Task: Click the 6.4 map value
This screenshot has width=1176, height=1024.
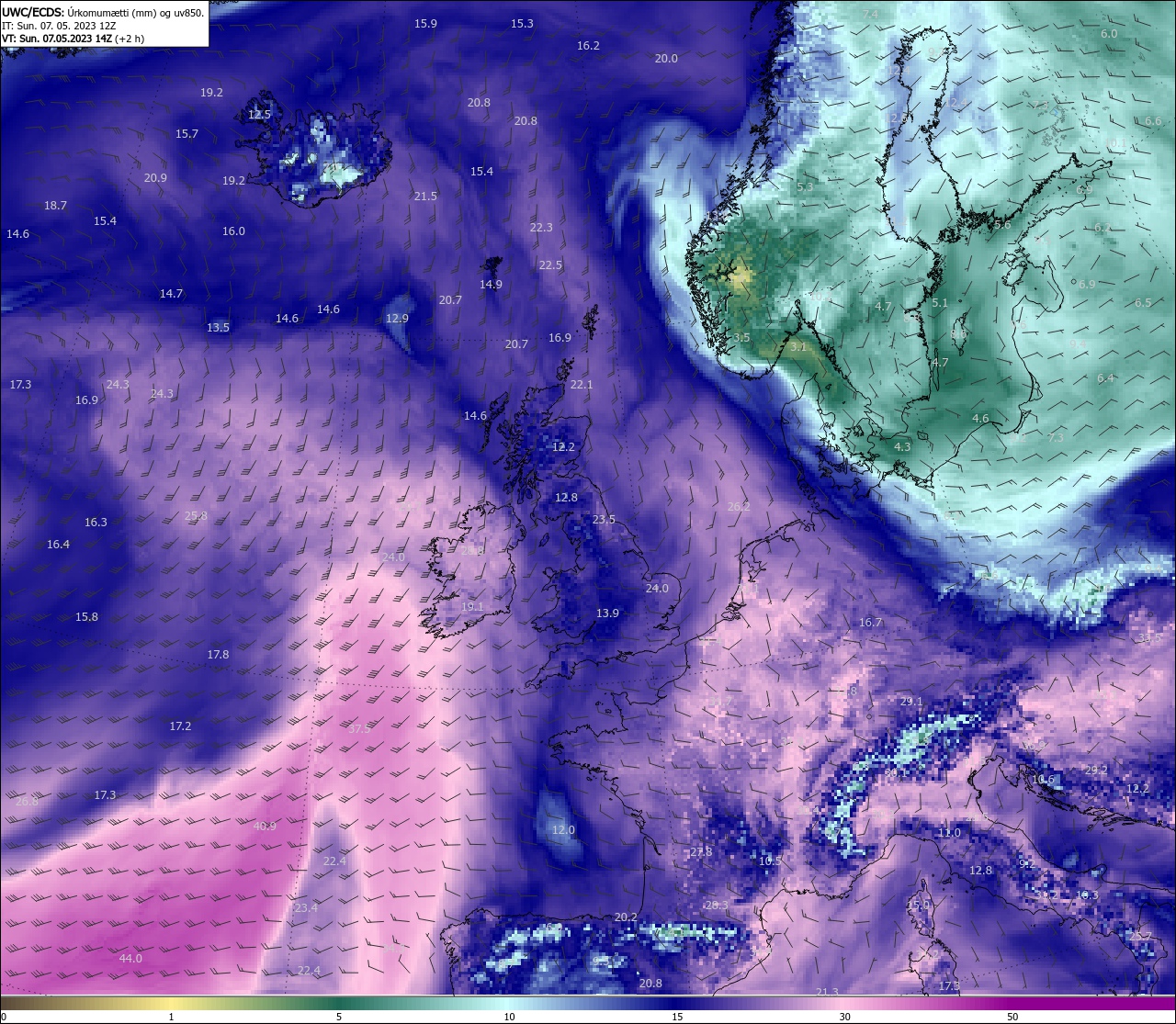Action: [1105, 378]
